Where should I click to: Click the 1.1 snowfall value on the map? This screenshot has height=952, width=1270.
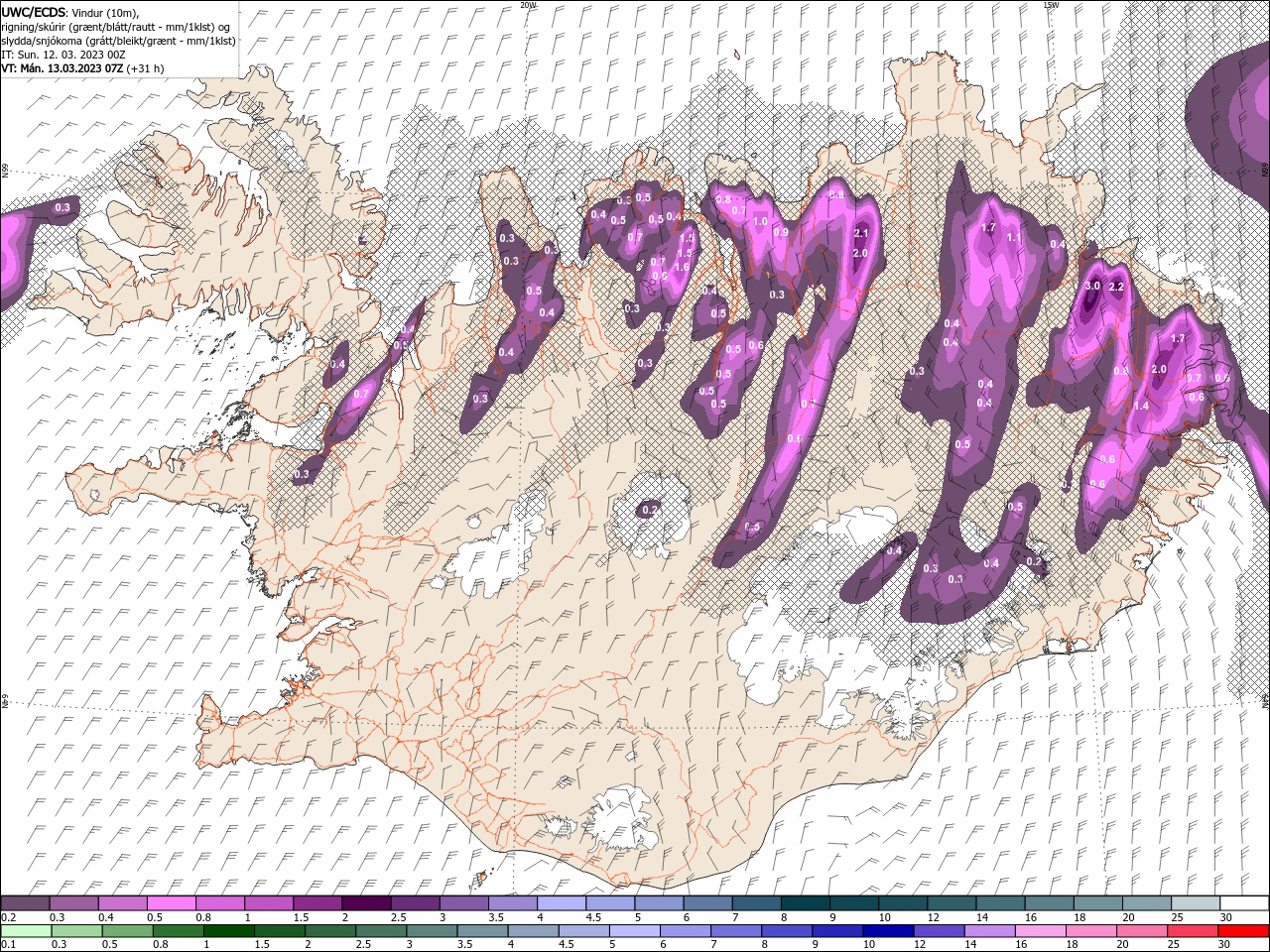coord(1014,238)
